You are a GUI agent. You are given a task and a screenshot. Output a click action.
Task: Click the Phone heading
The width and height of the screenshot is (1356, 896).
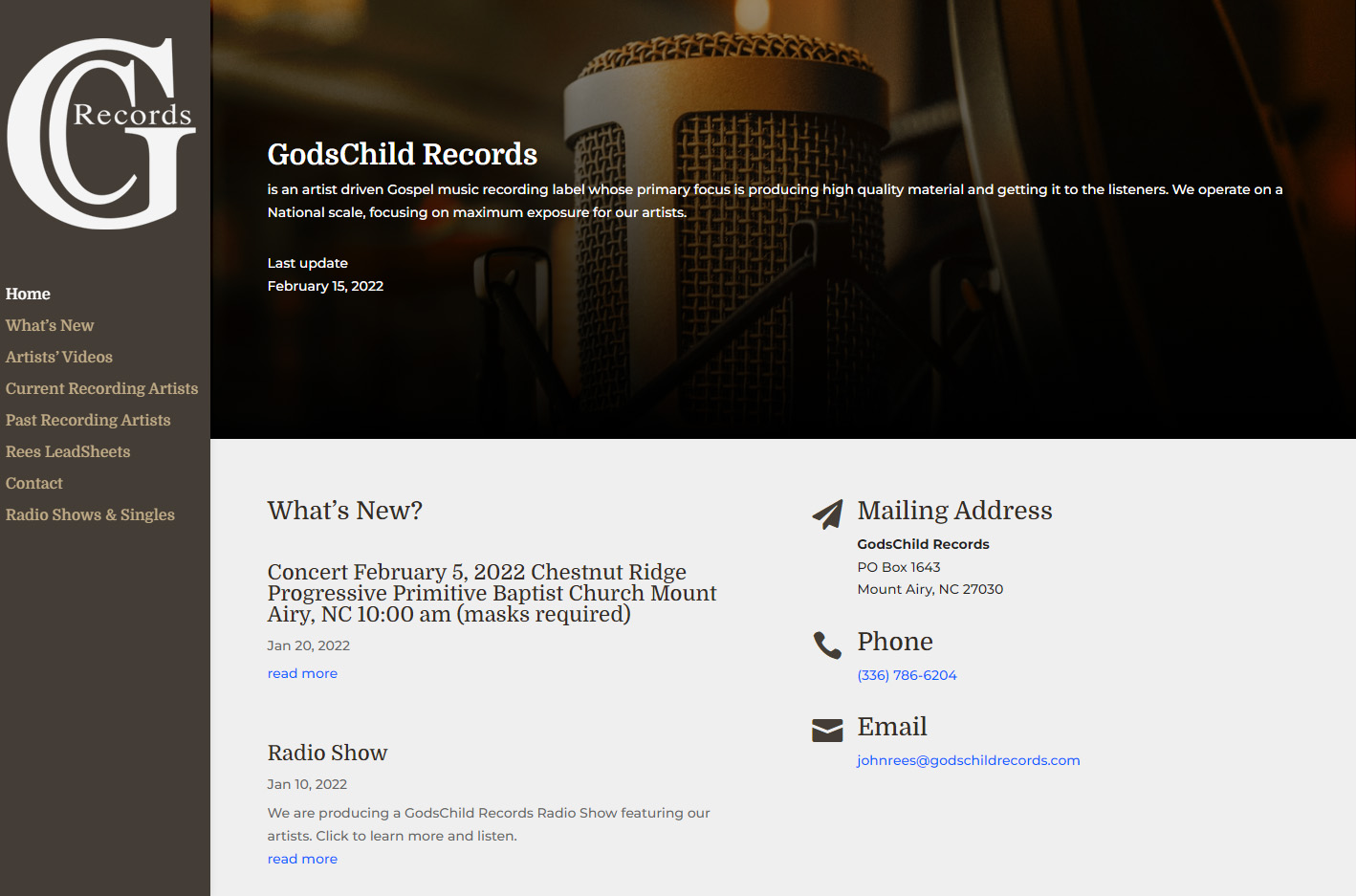click(895, 642)
